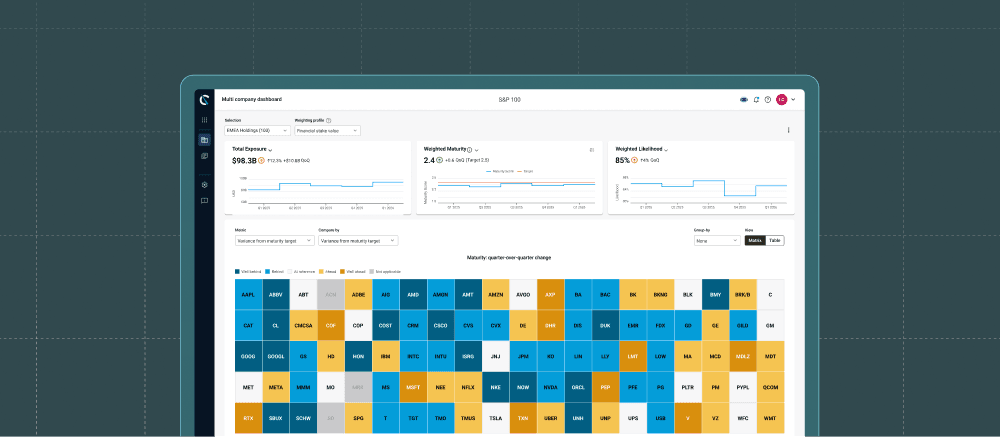This screenshot has width=1000, height=437.
Task: Open the Group by dropdown showing None
Action: [717, 241]
